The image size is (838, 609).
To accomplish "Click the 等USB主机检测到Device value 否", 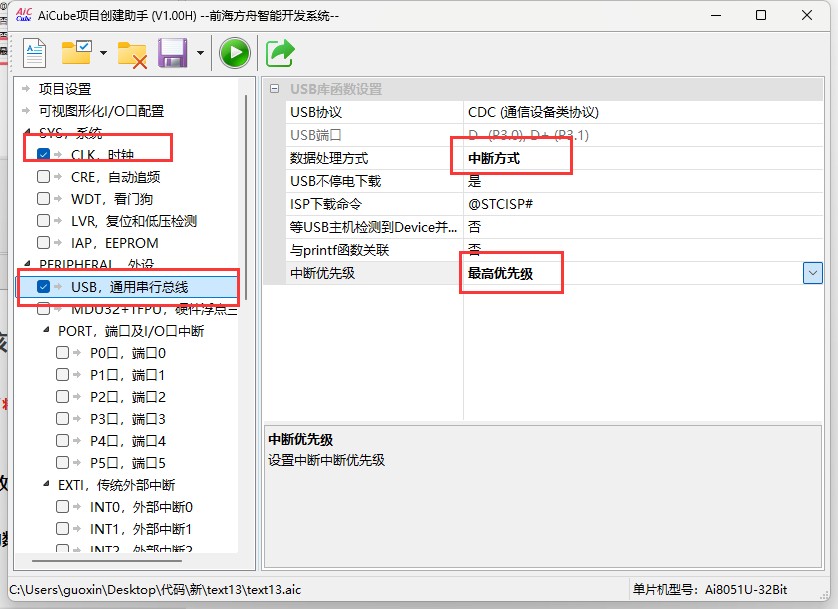I will [643, 227].
